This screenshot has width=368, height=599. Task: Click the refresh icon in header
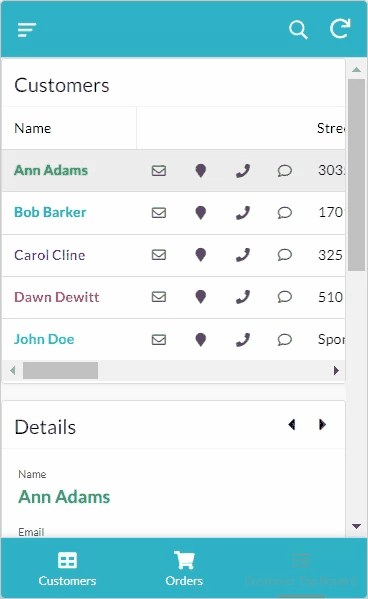pyautogui.click(x=340, y=29)
